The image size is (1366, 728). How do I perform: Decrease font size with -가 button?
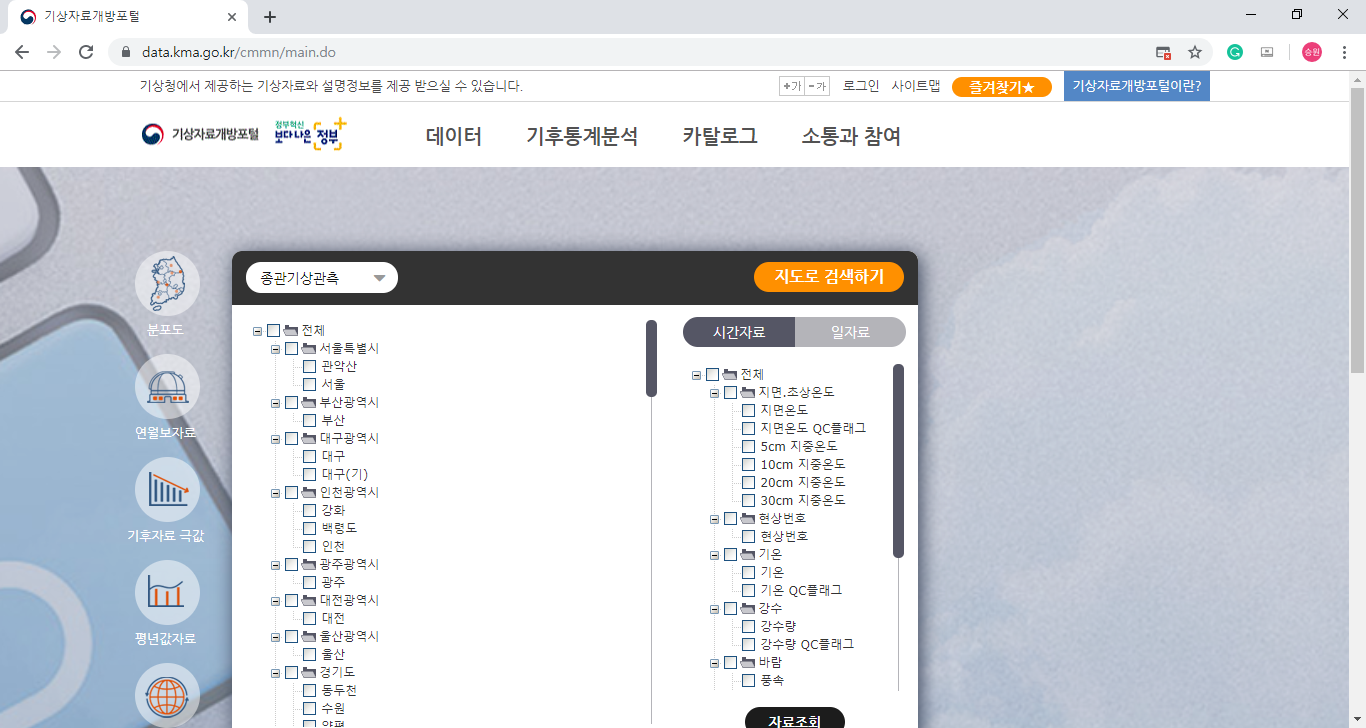(x=817, y=86)
